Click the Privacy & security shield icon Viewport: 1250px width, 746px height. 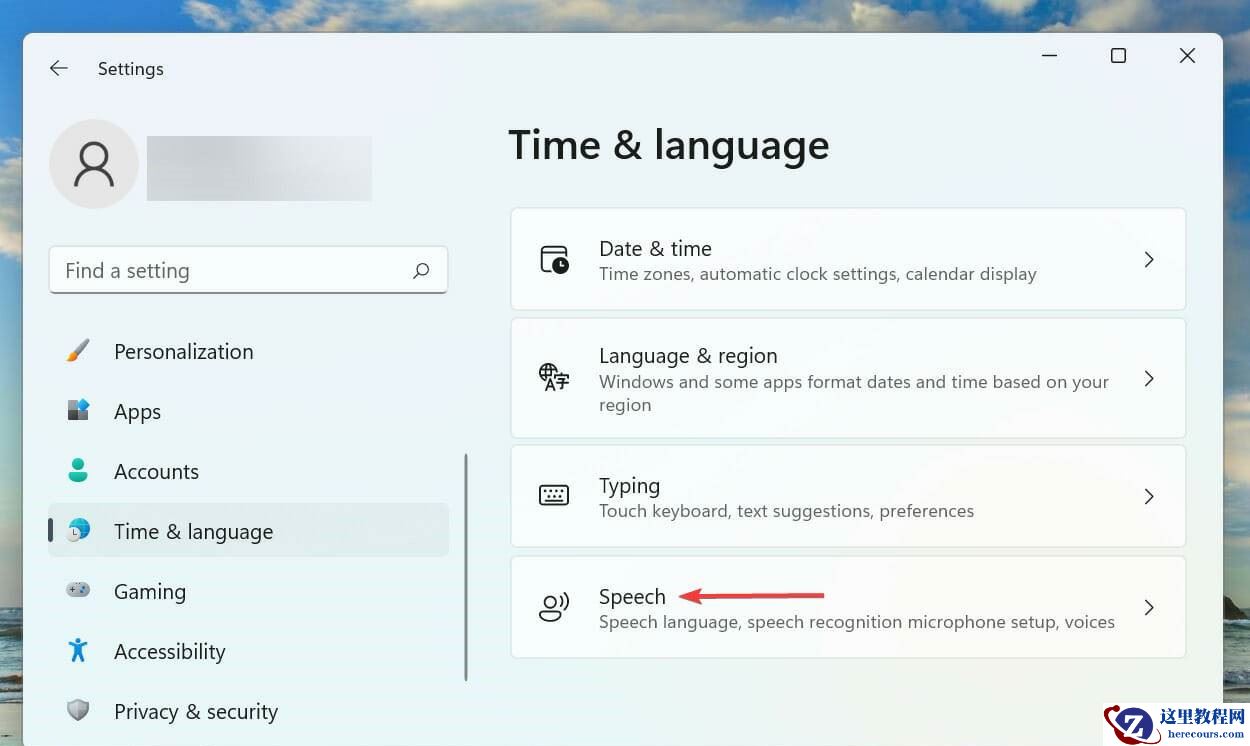(78, 711)
